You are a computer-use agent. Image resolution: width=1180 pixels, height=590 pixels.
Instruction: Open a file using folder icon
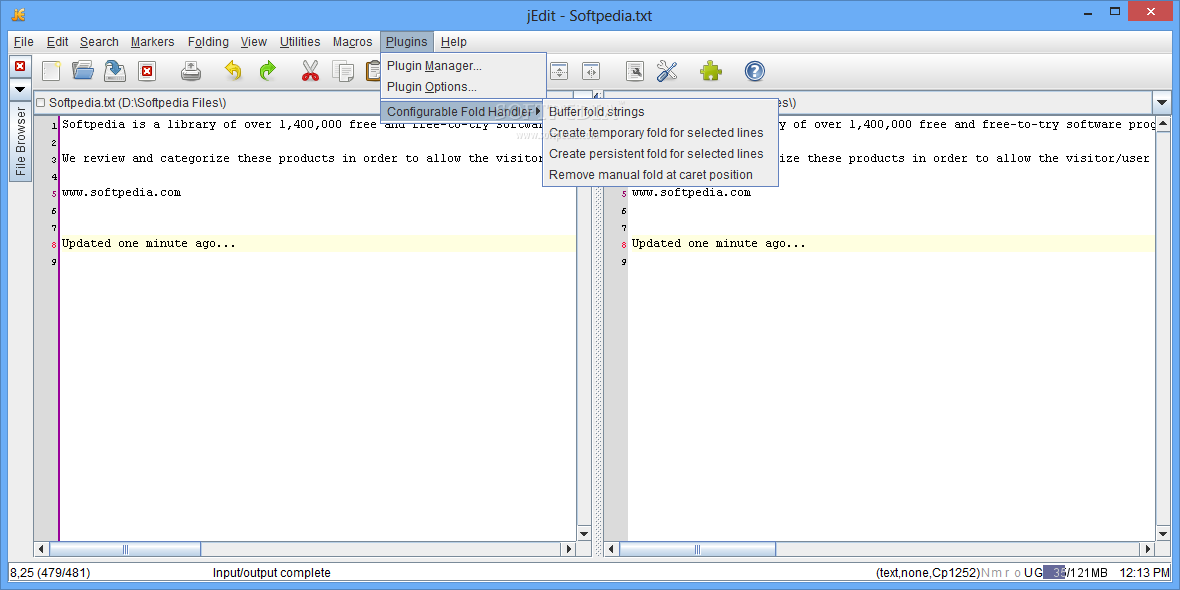(x=83, y=71)
